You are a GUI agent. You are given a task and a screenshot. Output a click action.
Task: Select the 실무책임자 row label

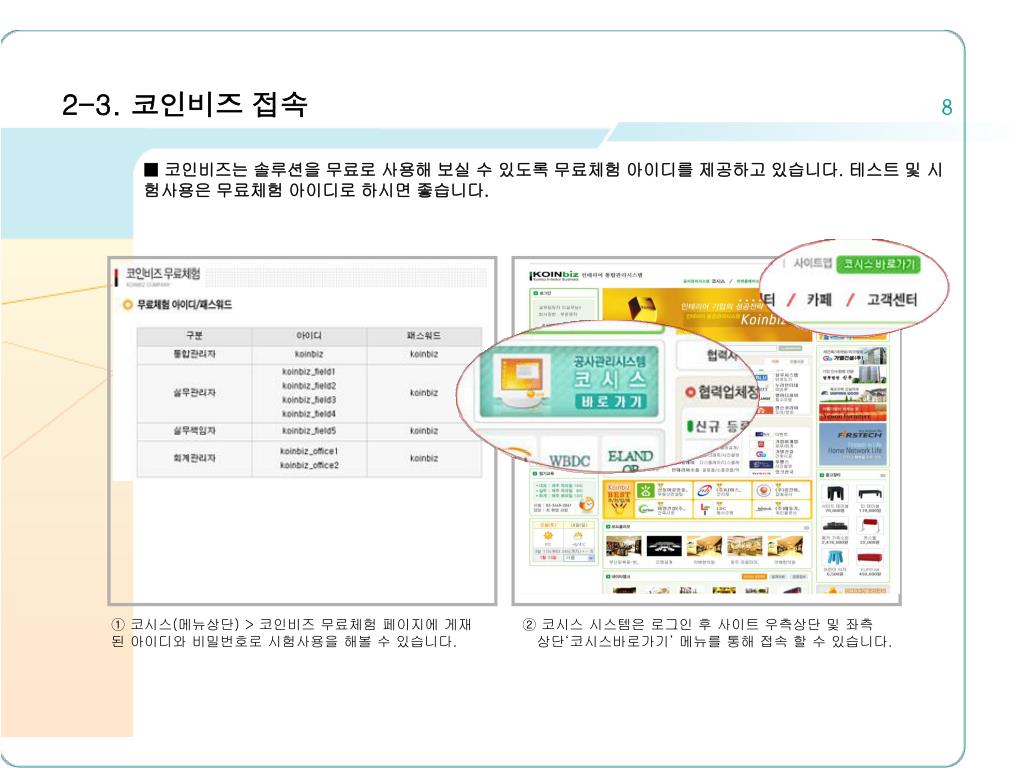coord(194,431)
